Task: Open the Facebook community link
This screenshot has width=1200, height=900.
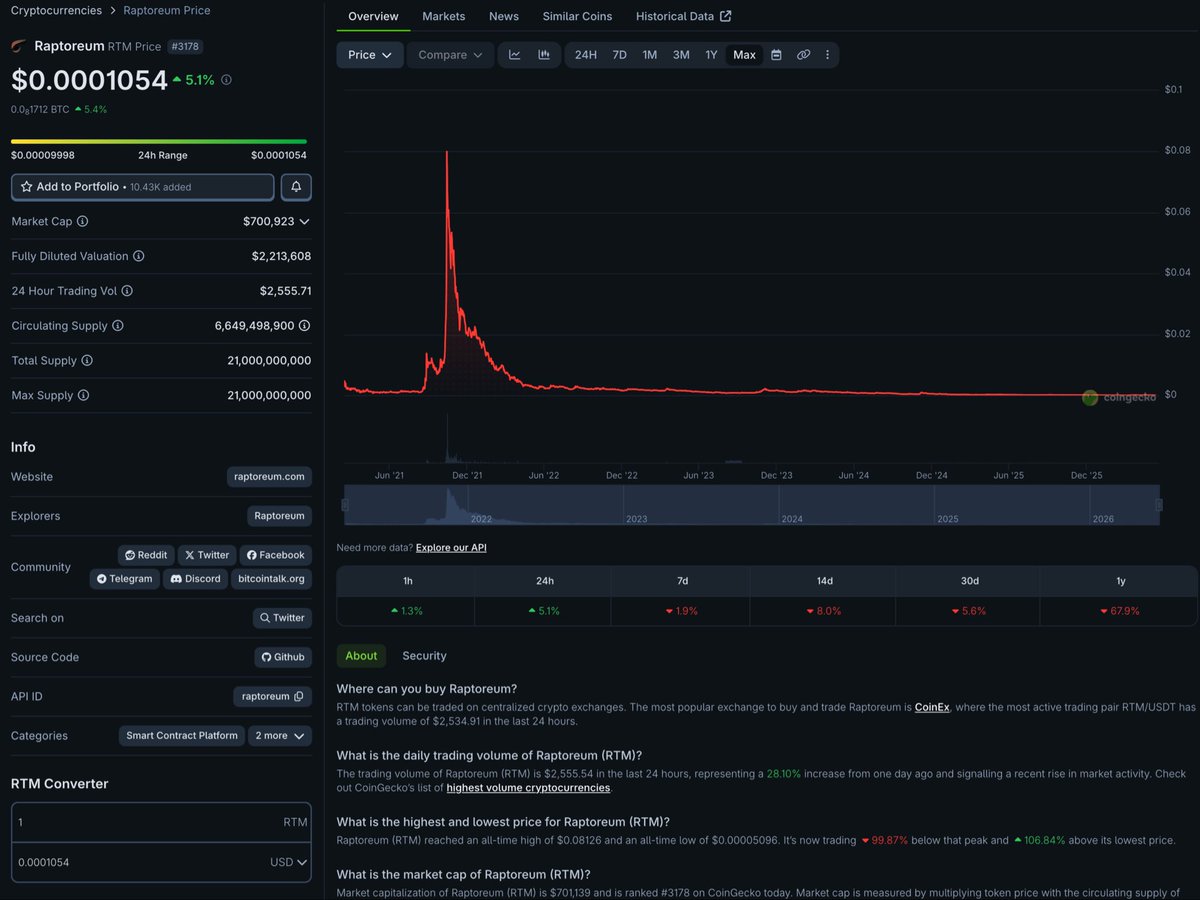Action: click(x=275, y=555)
